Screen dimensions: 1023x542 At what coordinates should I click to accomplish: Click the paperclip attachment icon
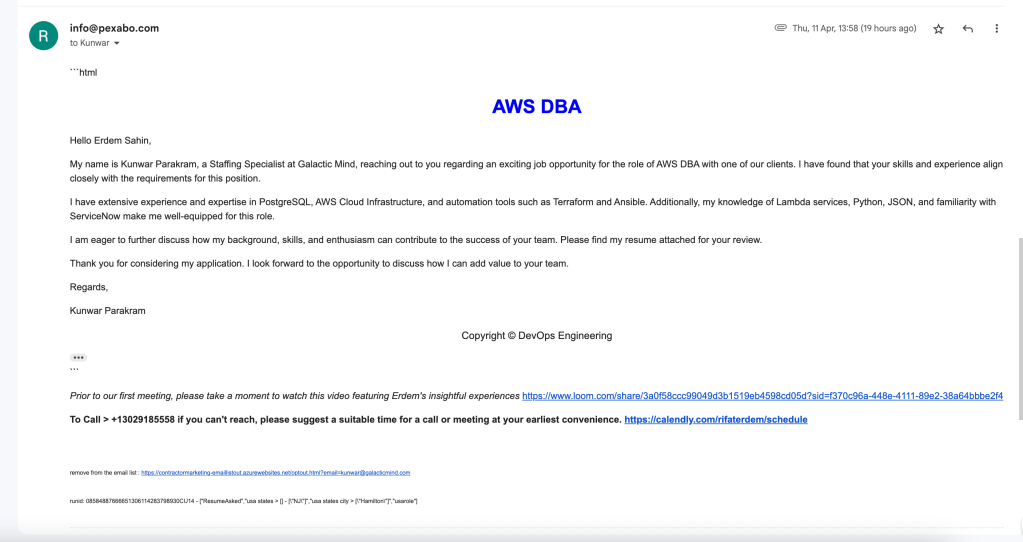[780, 28]
